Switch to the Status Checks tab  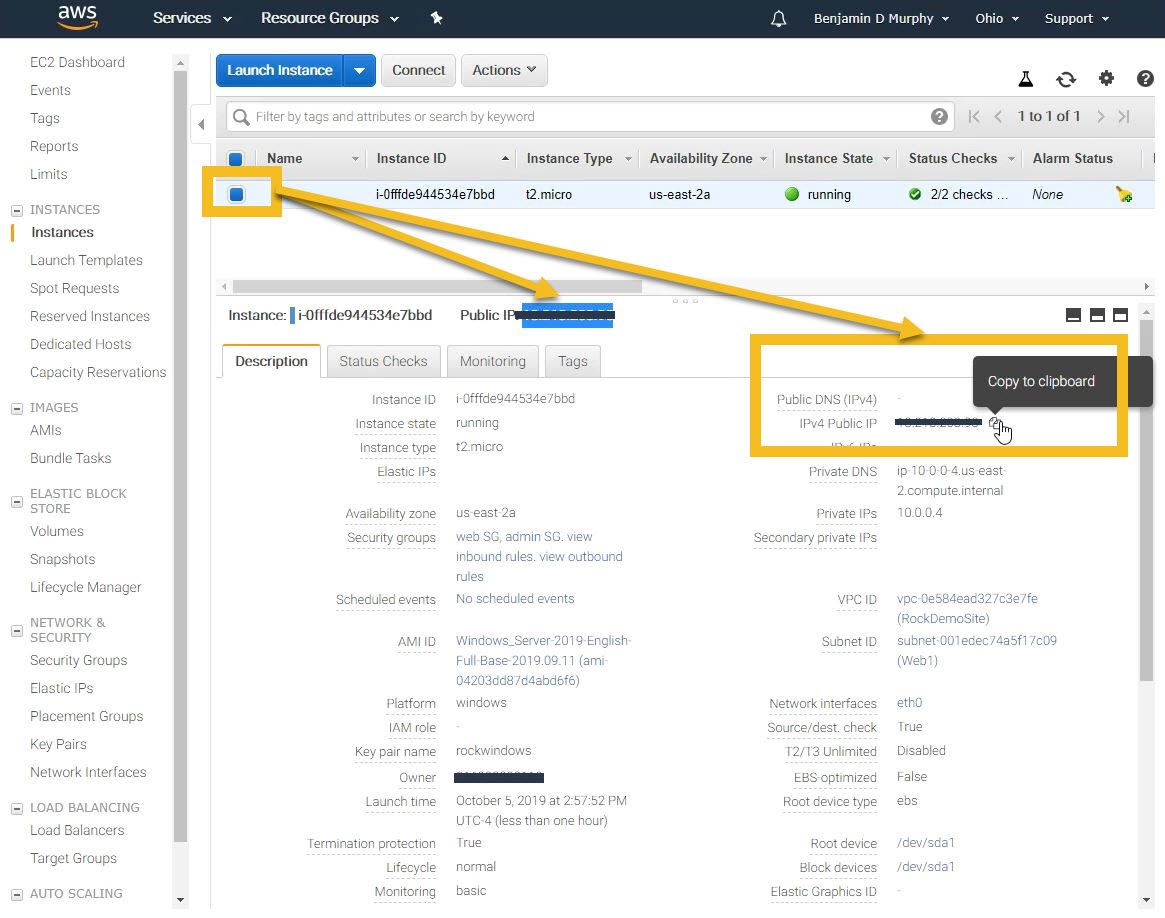pos(383,362)
